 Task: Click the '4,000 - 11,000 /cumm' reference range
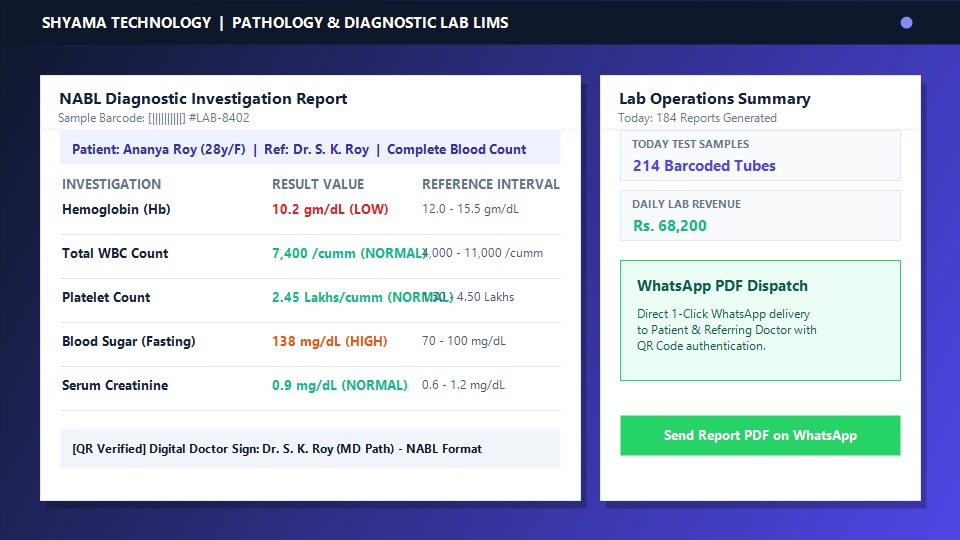(482, 253)
